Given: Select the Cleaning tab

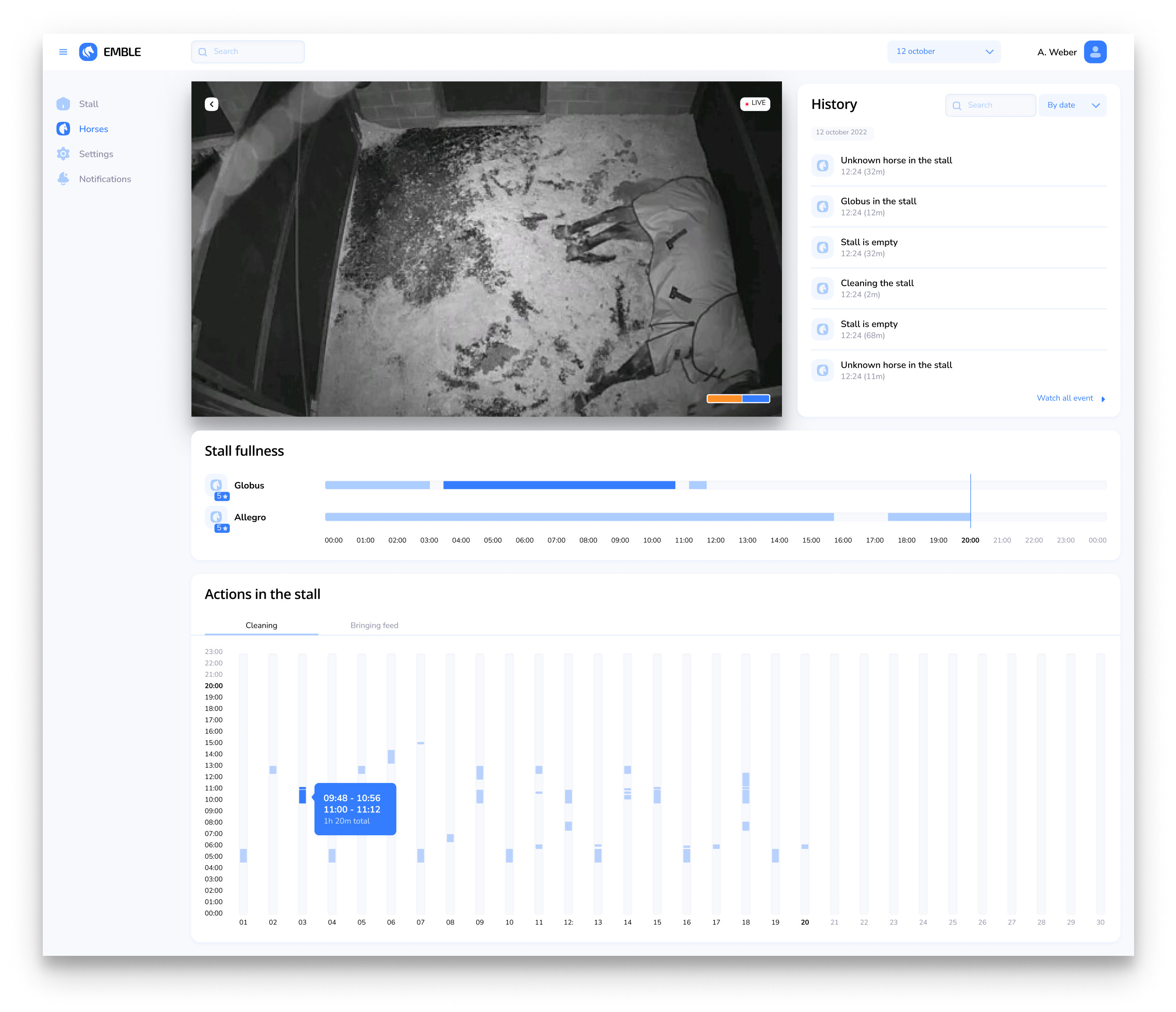Looking at the screenshot, I should click(261, 625).
